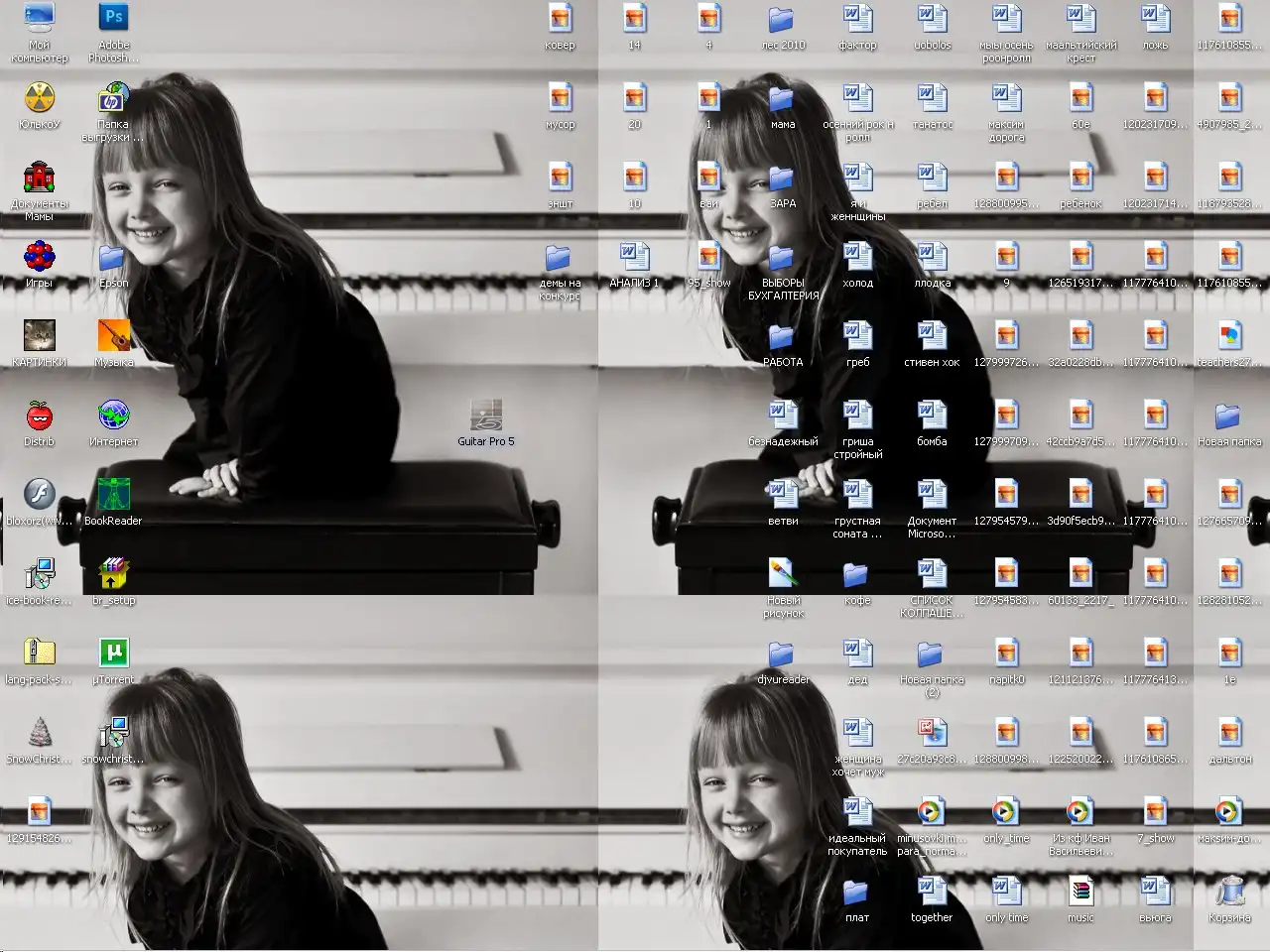Launch Adobe Photoshop from the desktop

tap(114, 19)
